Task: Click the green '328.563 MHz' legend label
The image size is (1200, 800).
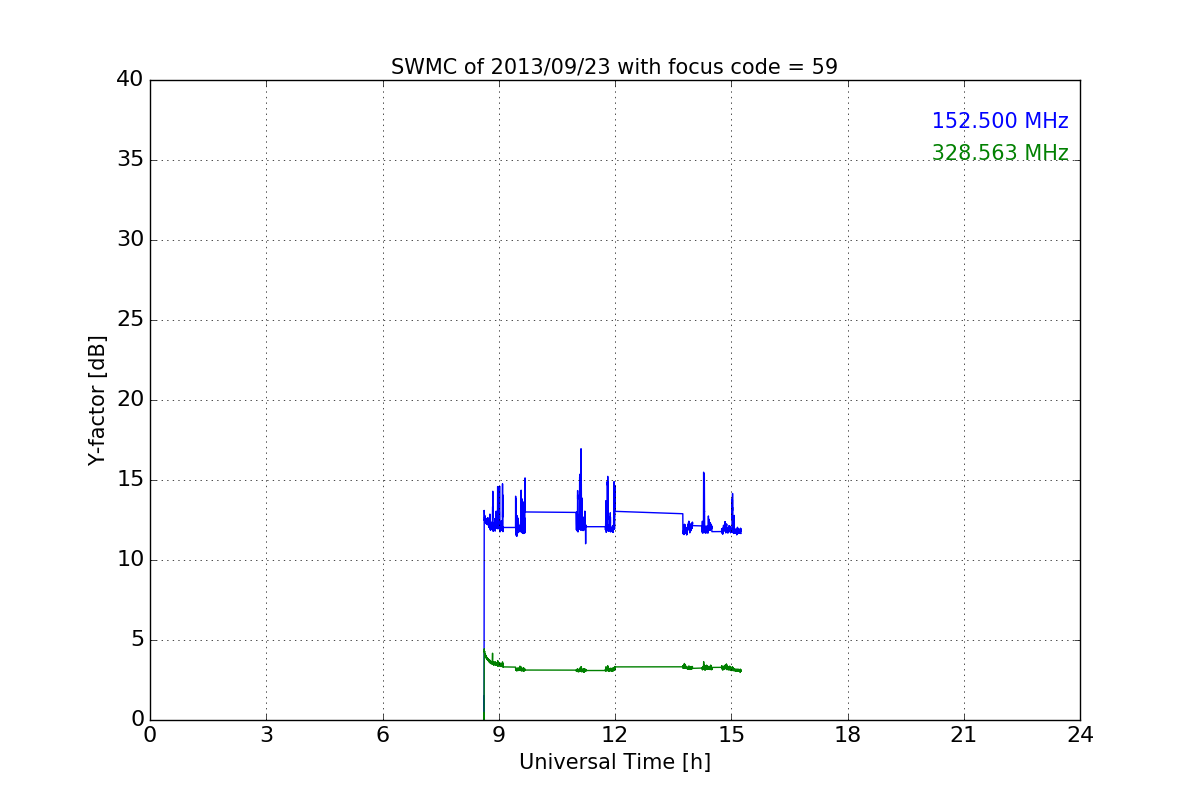Action: (1000, 153)
